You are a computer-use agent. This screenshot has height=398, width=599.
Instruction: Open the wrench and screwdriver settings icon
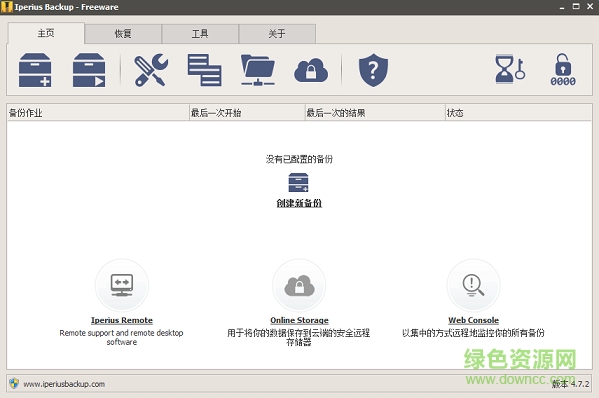tap(151, 70)
